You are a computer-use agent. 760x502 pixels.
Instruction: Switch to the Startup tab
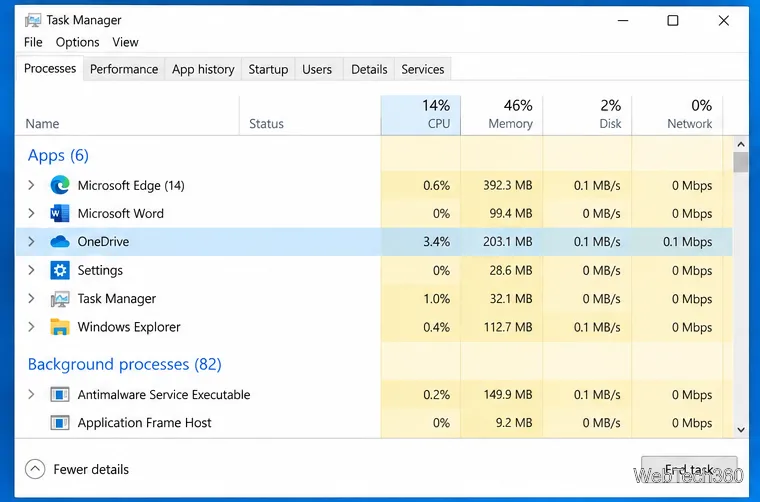(268, 69)
